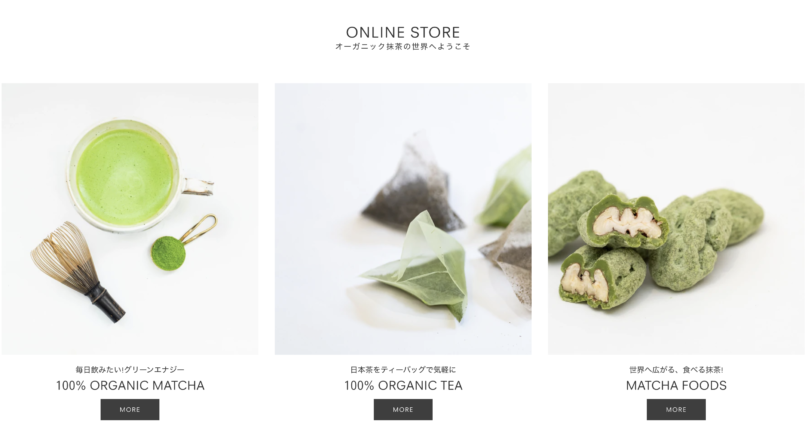
Task: Click the 毎日飲みたい!グリーンエナジー caption
Action: point(130,369)
